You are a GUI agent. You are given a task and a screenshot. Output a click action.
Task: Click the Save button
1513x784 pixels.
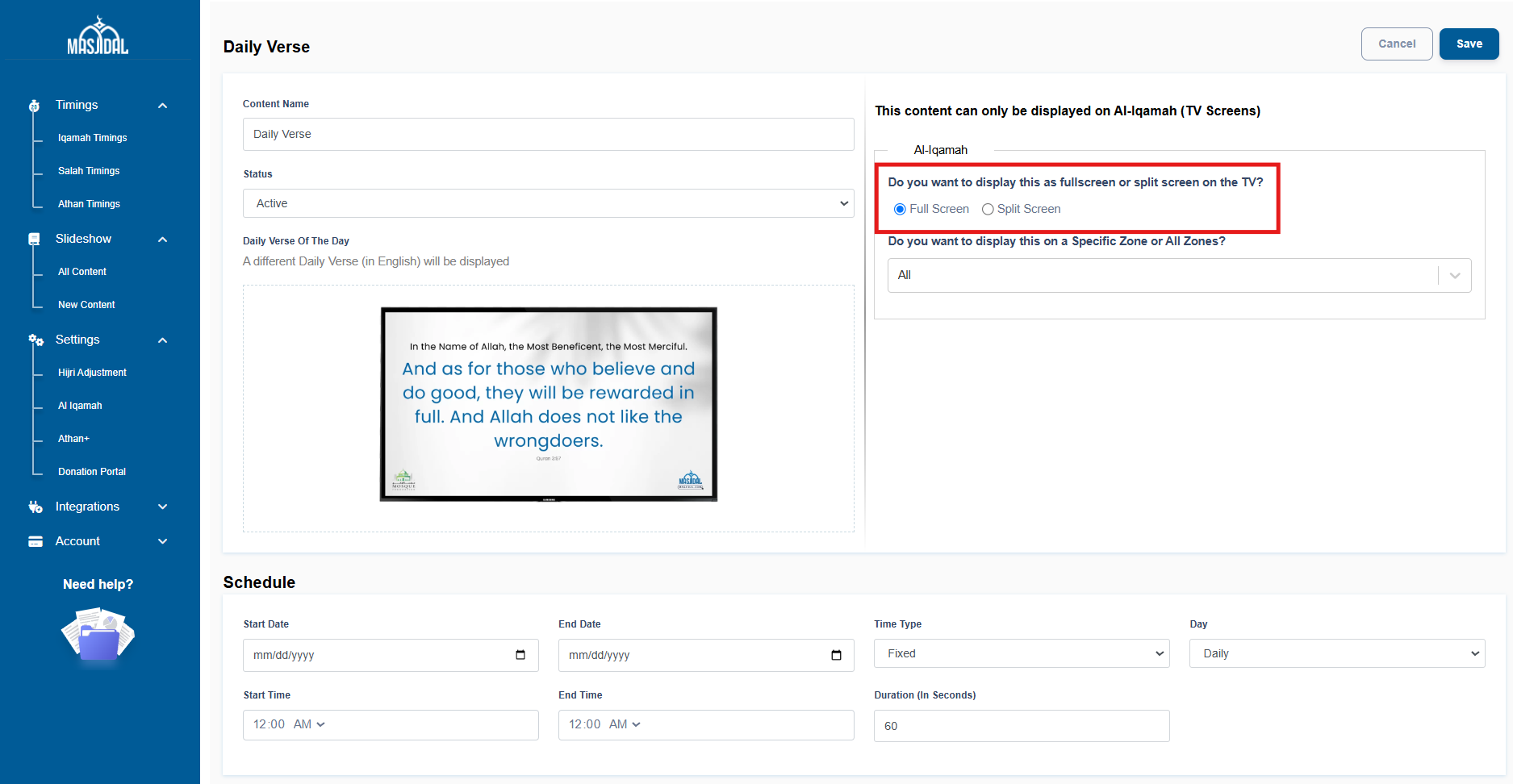1469,44
